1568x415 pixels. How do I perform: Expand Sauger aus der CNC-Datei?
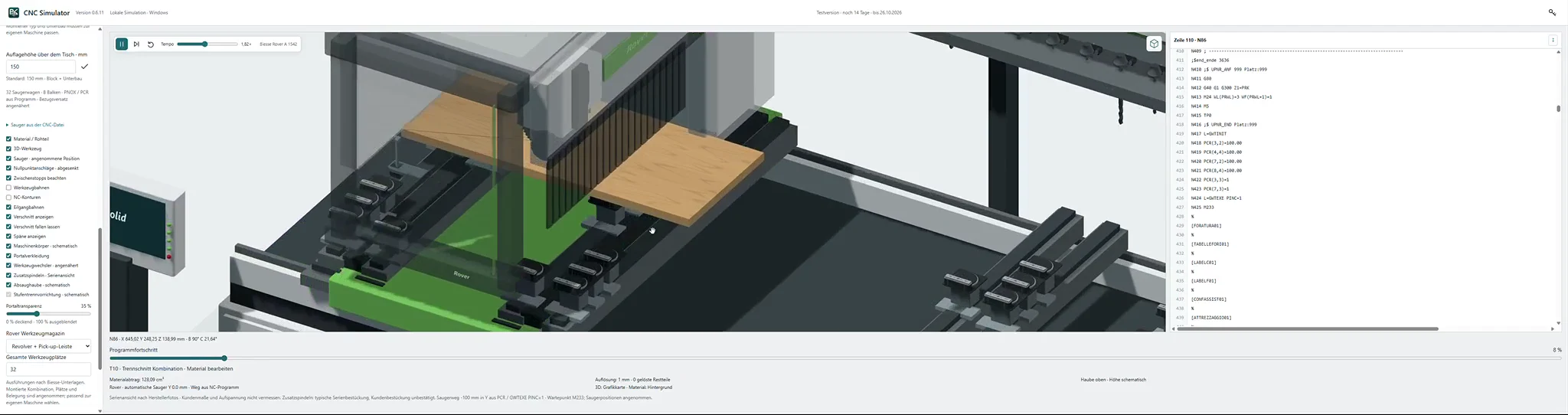click(x=35, y=125)
